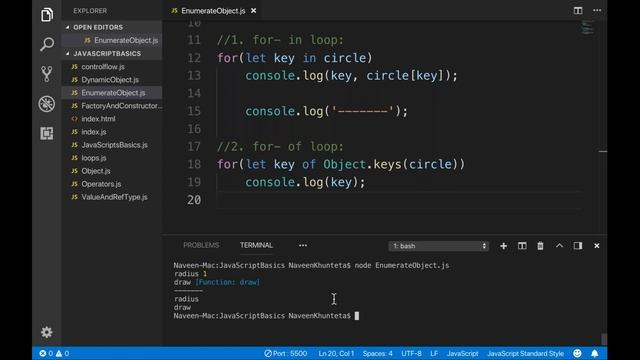Open loops.js in the explorer
The image size is (640, 360).
(112, 158)
